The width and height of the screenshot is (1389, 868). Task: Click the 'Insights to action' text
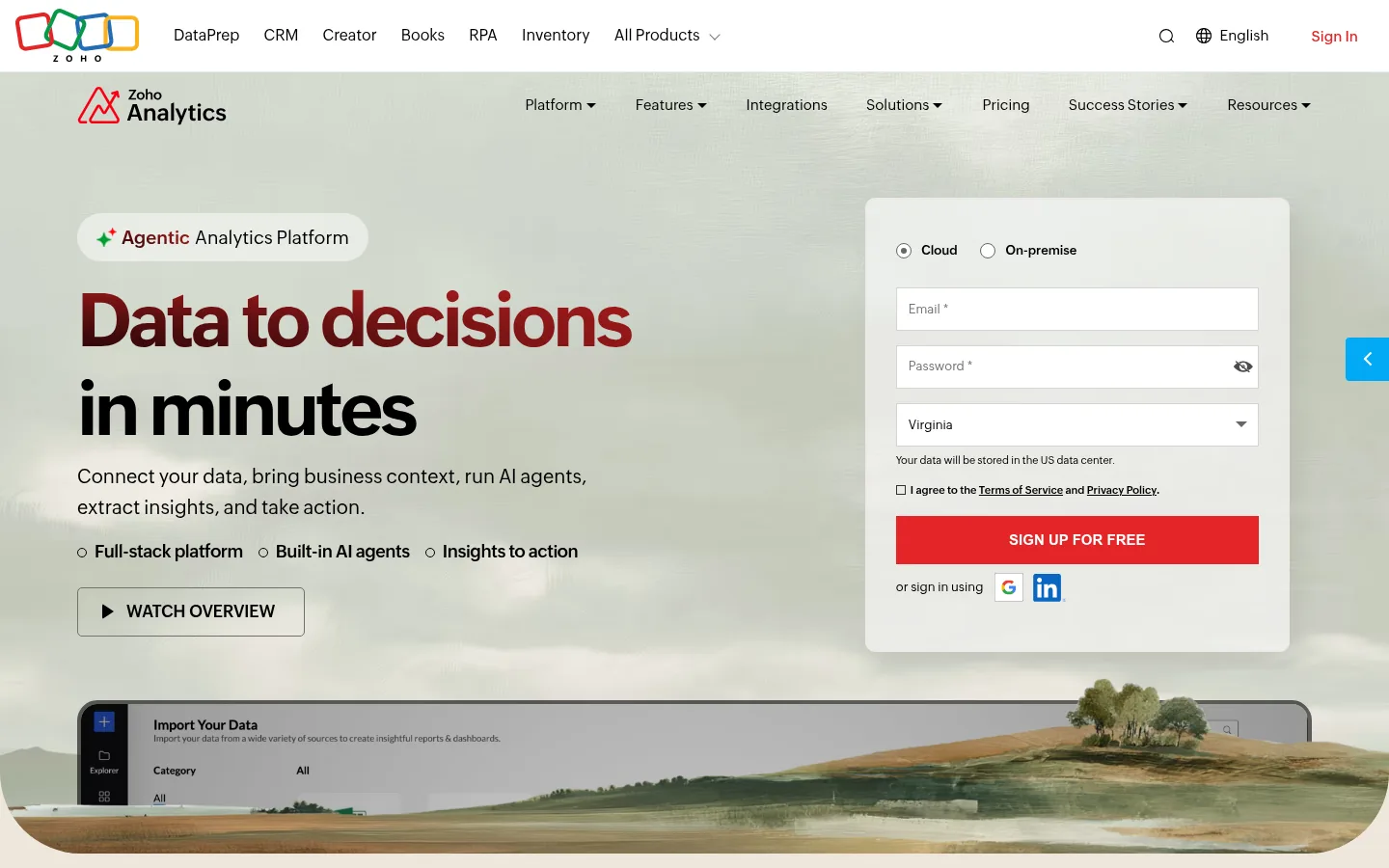(510, 552)
